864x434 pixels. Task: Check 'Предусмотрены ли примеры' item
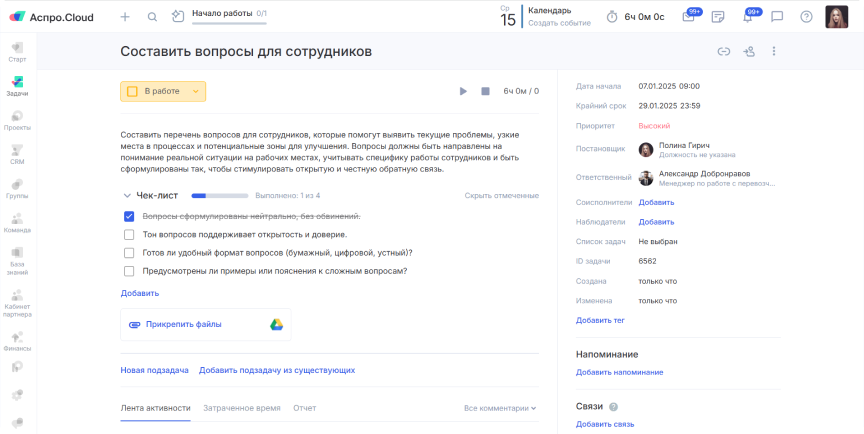(129, 271)
